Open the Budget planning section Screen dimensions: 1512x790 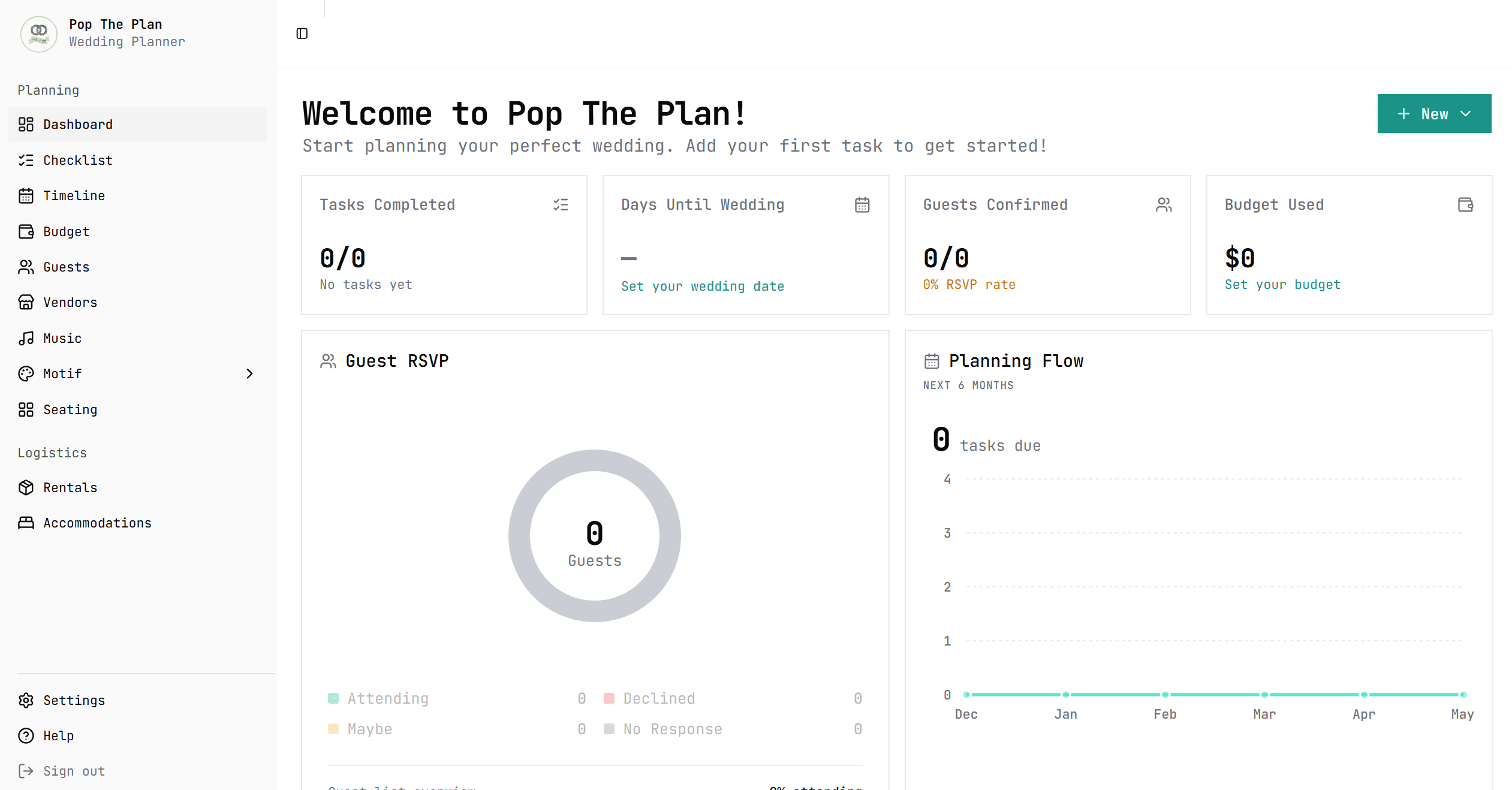tap(66, 231)
